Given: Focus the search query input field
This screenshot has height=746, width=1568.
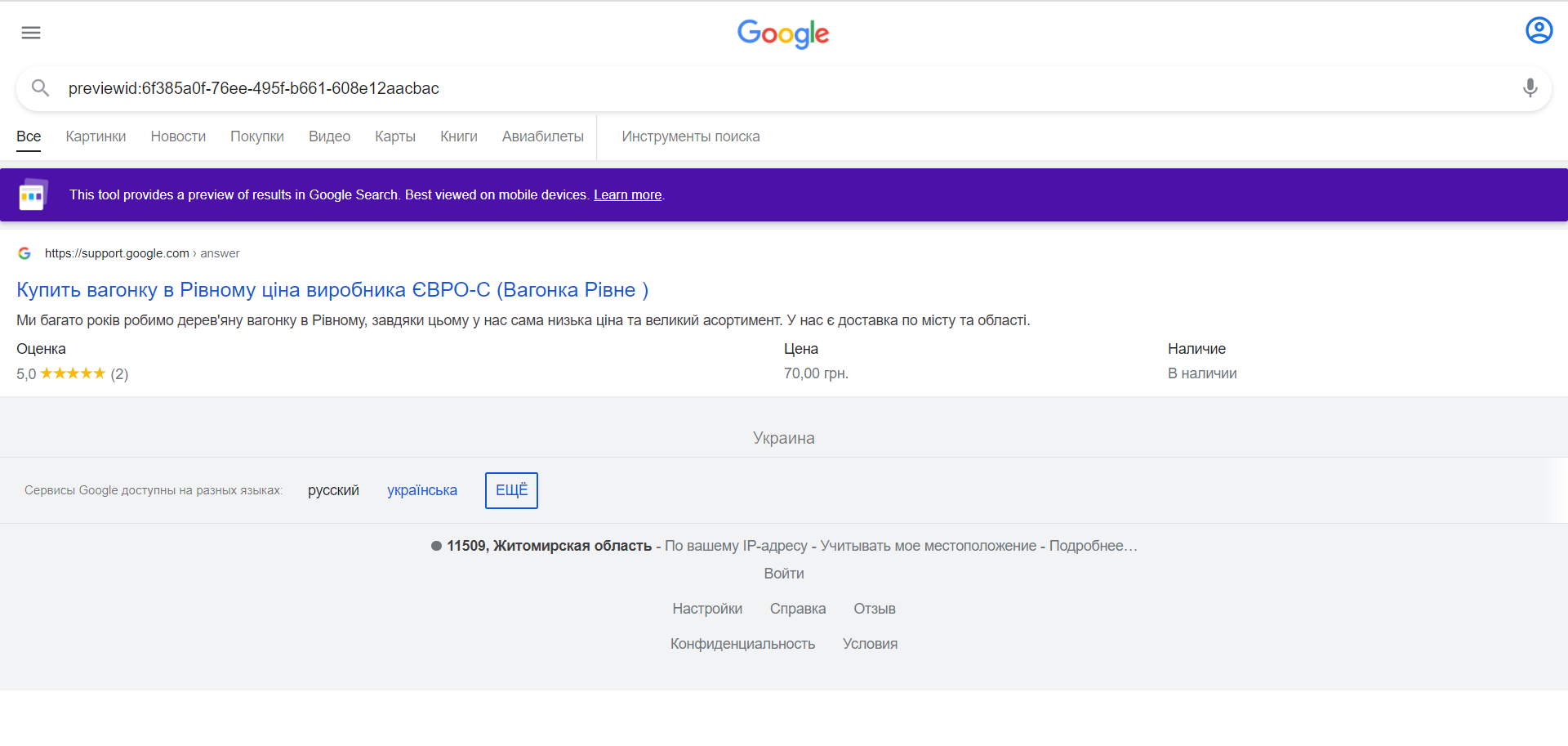Looking at the screenshot, I should pos(784,88).
